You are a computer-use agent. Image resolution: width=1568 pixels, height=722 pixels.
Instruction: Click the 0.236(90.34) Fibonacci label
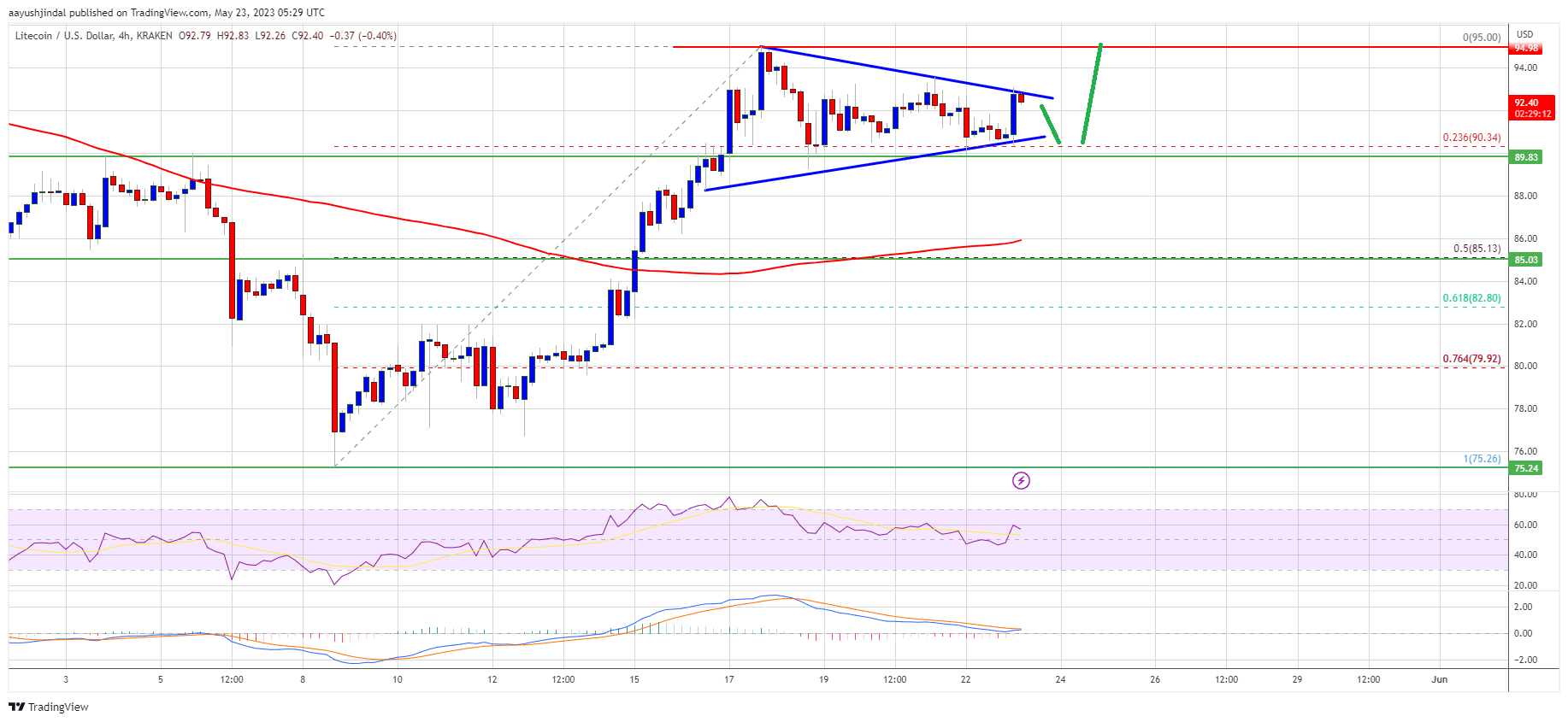[1471, 138]
